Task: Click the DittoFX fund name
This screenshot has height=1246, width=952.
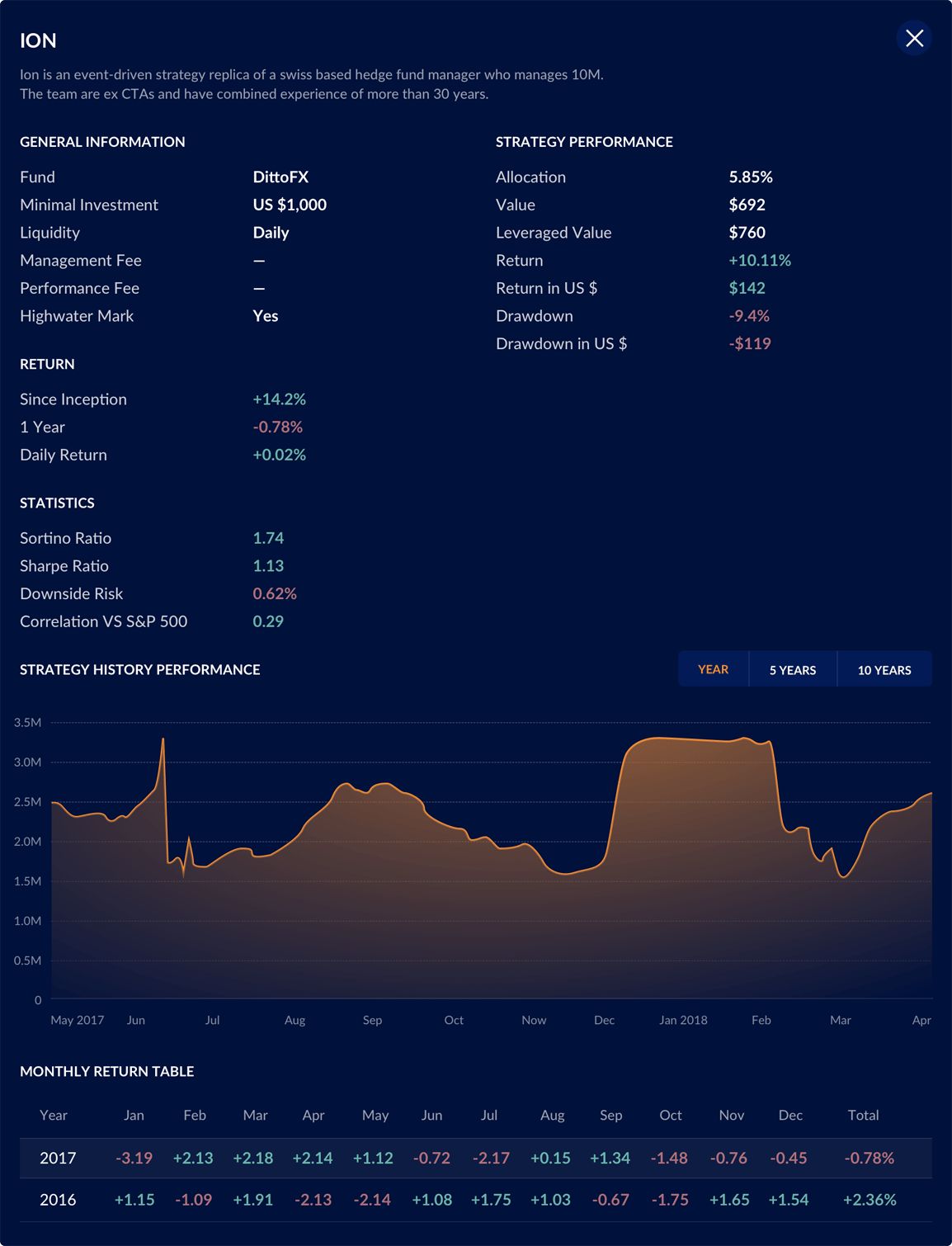Action: pyautogui.click(x=280, y=177)
